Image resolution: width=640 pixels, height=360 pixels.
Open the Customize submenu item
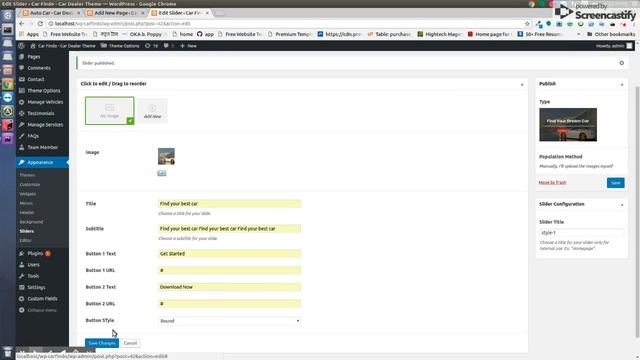tap(30, 184)
